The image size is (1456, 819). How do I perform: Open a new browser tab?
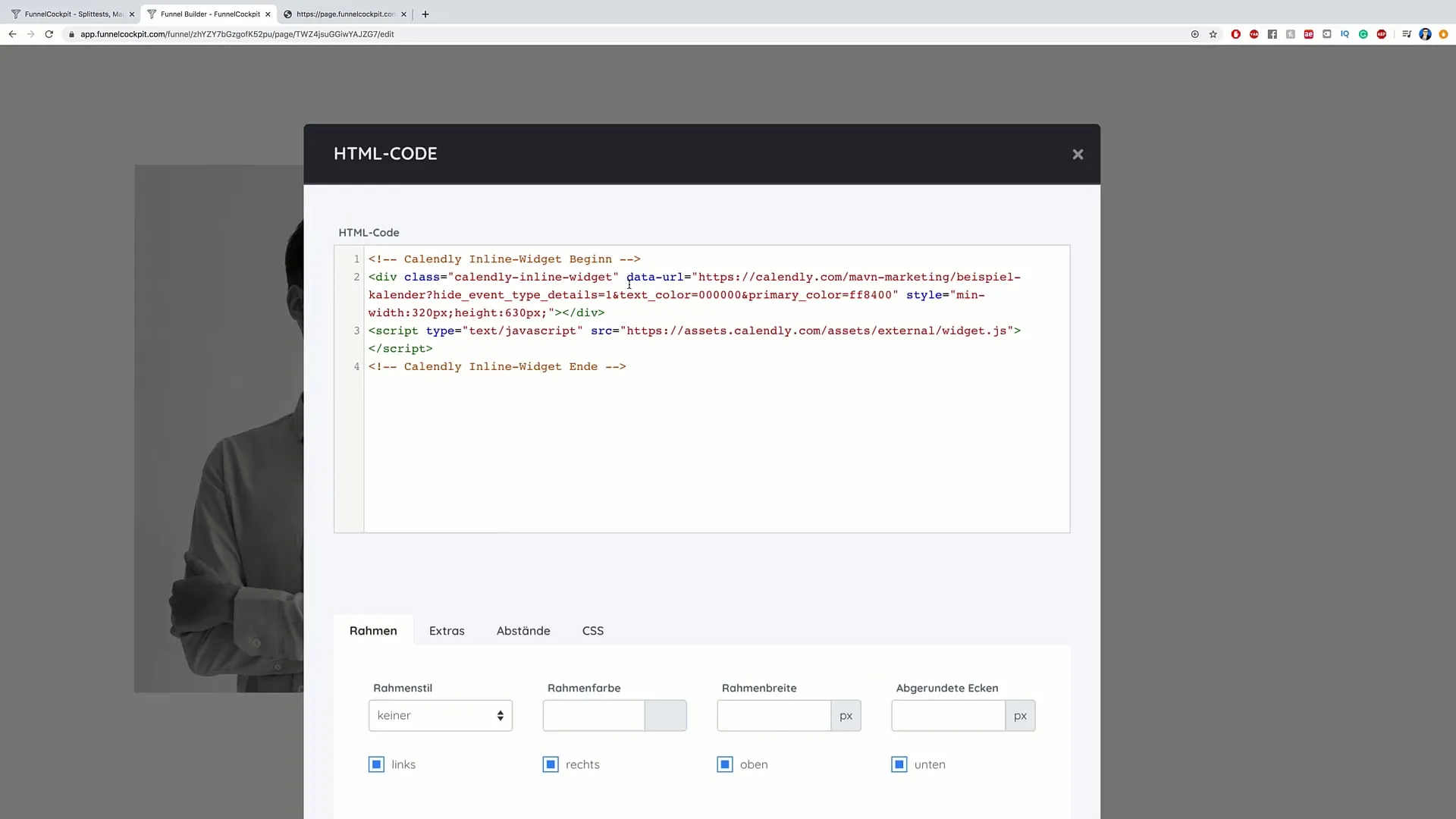point(425,14)
